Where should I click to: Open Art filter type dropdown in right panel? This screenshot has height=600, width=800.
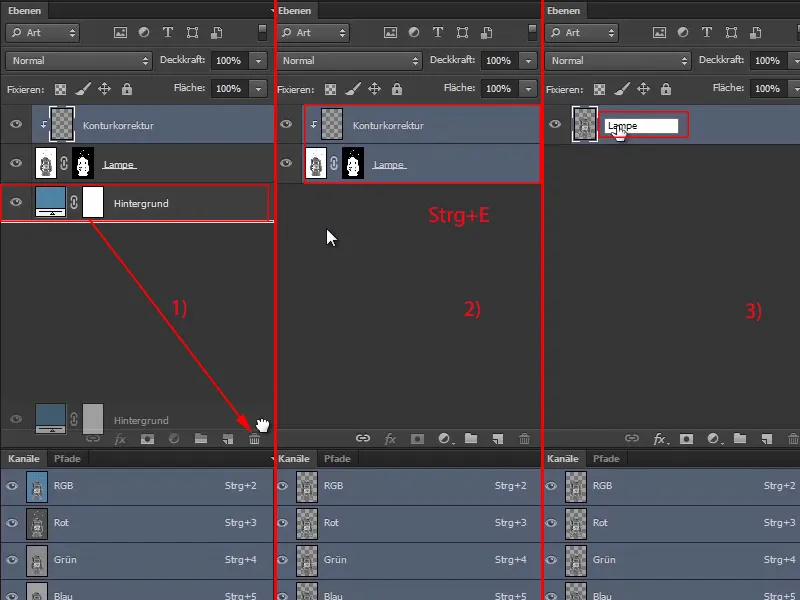point(582,33)
